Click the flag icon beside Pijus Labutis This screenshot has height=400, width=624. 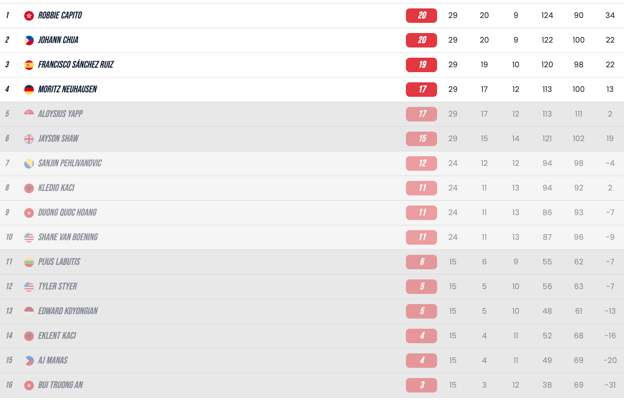[x=29, y=262]
